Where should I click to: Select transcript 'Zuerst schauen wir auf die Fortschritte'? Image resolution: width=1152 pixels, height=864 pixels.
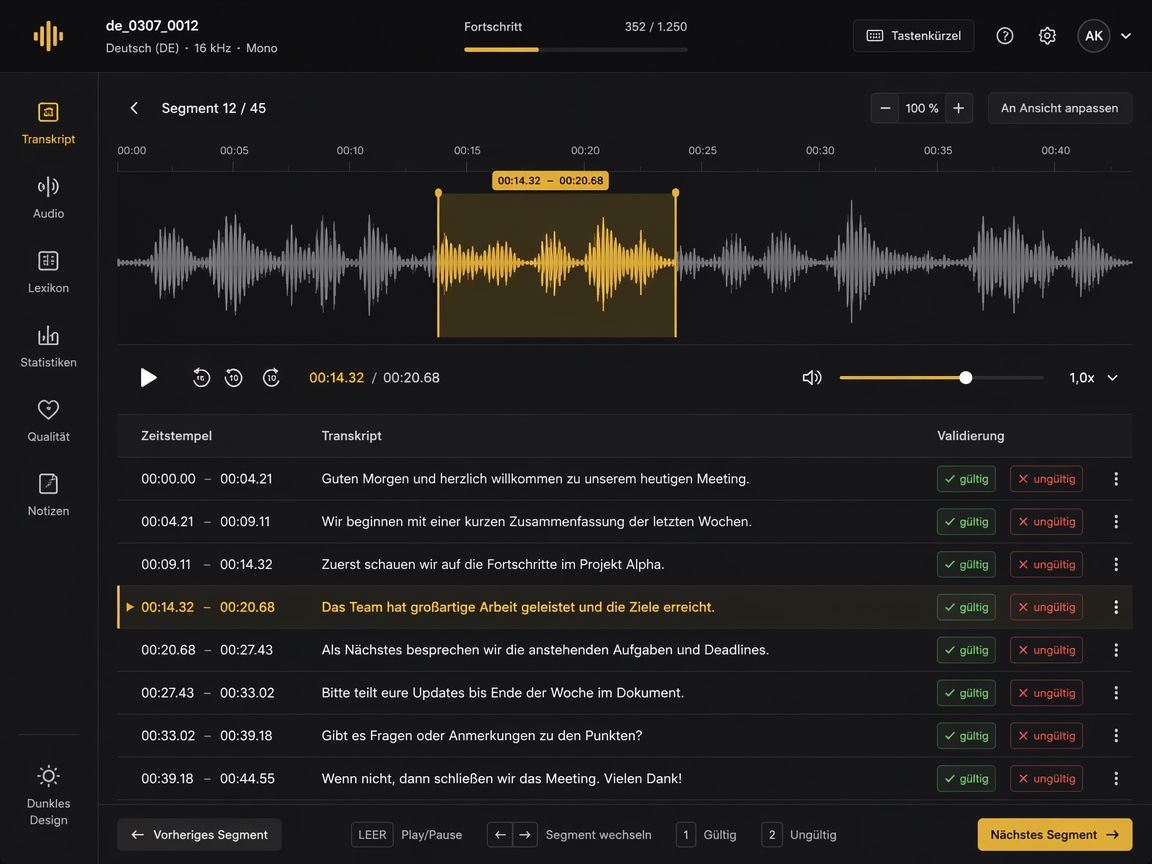tap(493, 564)
